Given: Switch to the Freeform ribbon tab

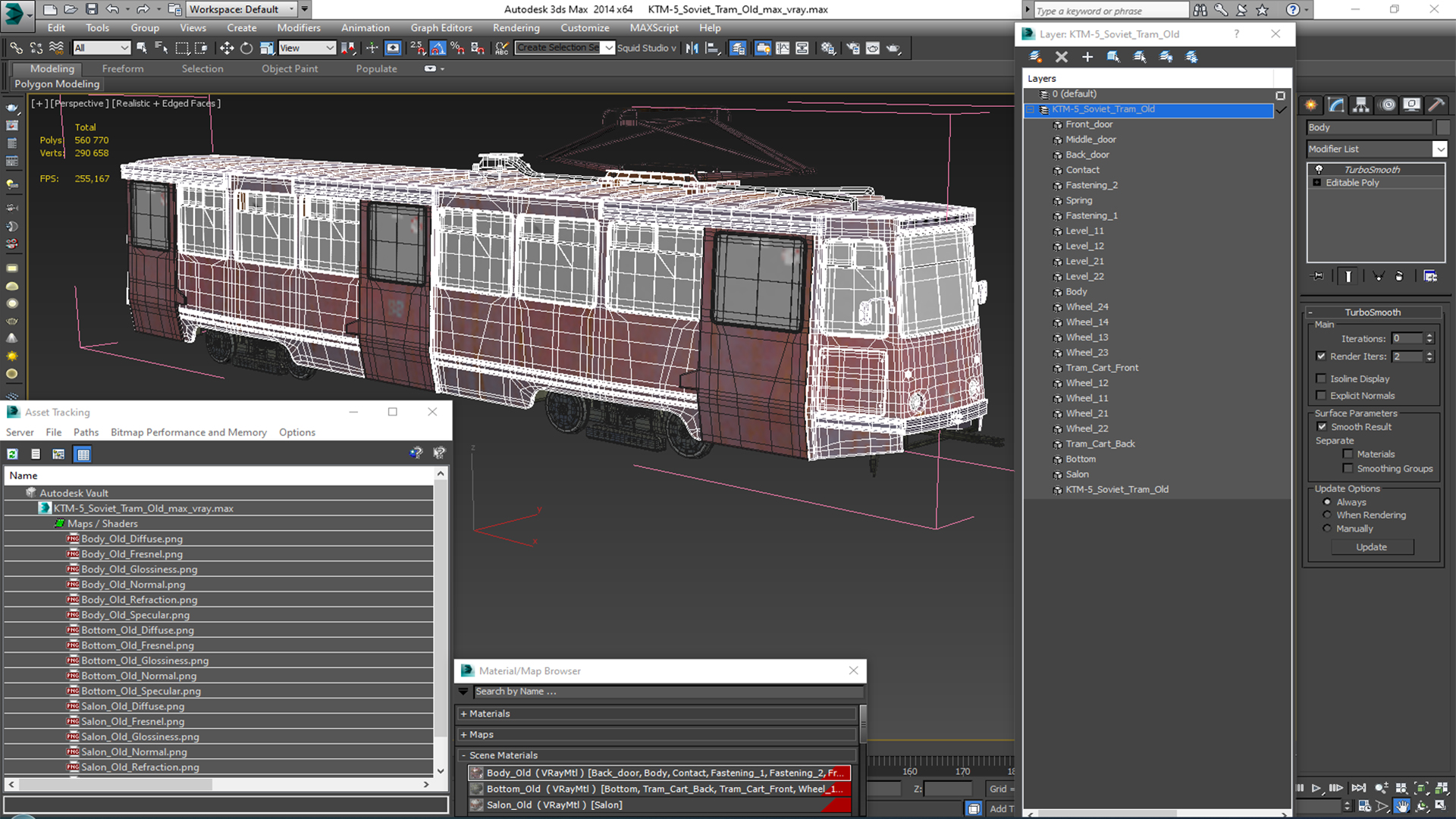Looking at the screenshot, I should 123,68.
